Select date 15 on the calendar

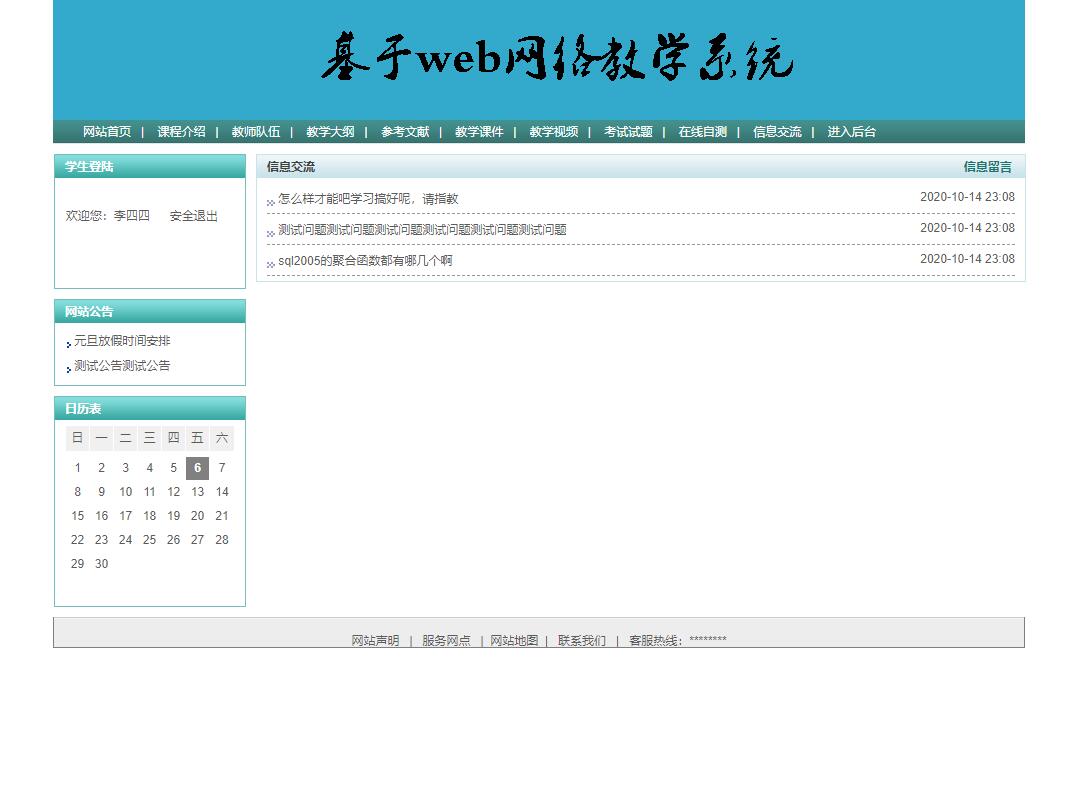tap(77, 515)
